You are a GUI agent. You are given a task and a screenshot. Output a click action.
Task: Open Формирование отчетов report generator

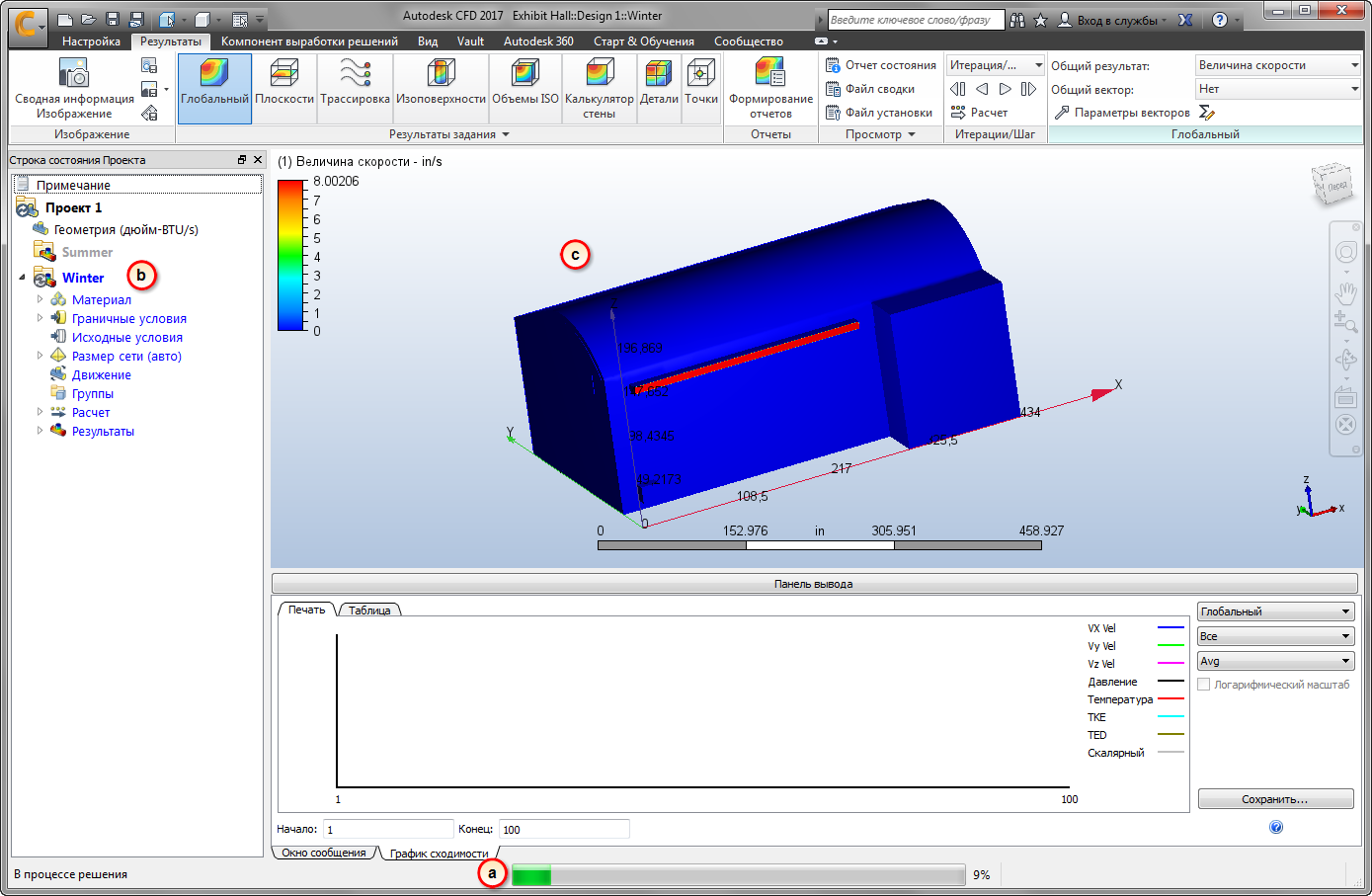click(x=770, y=87)
